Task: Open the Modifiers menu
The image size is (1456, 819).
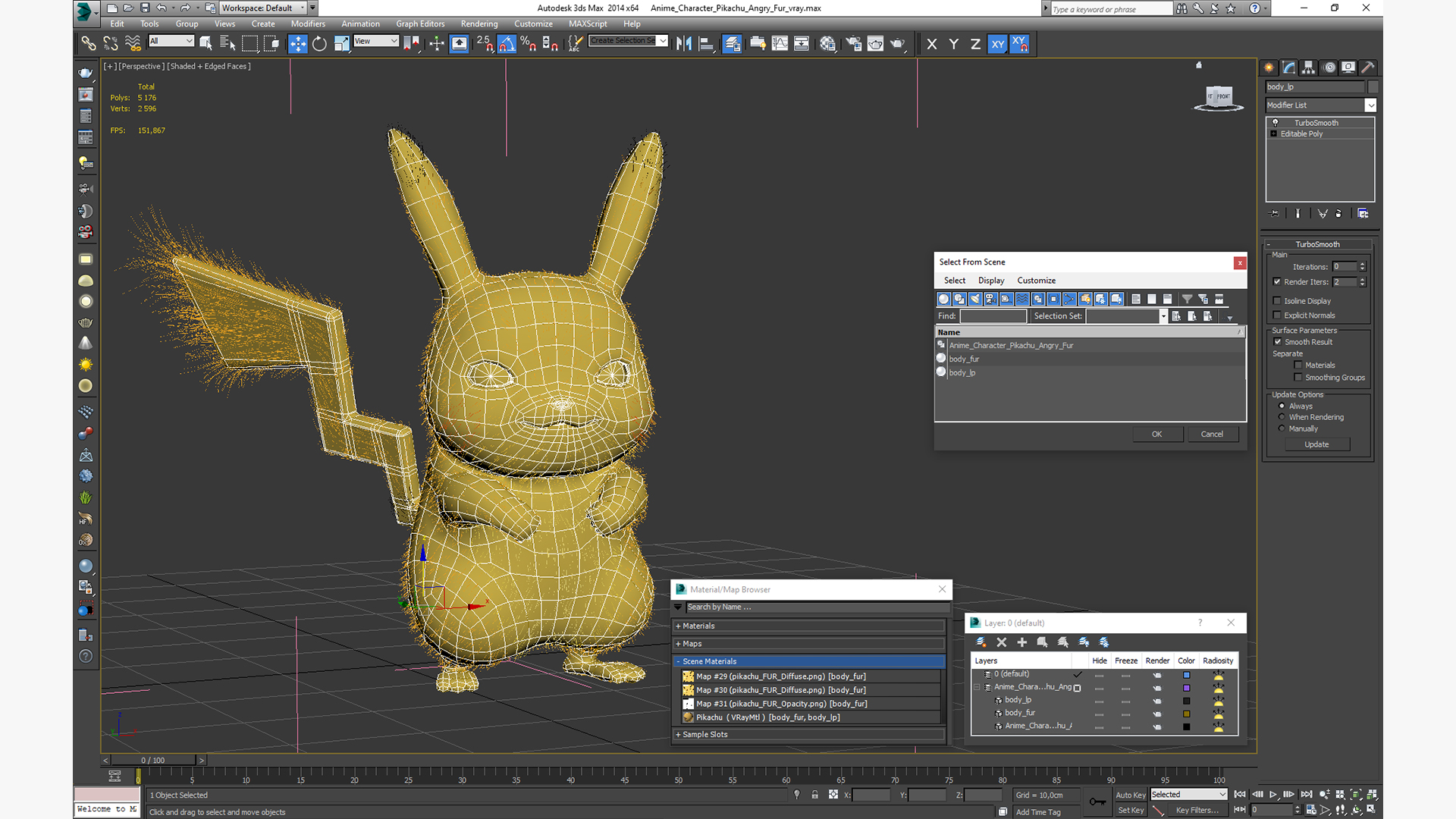Action: [x=308, y=24]
